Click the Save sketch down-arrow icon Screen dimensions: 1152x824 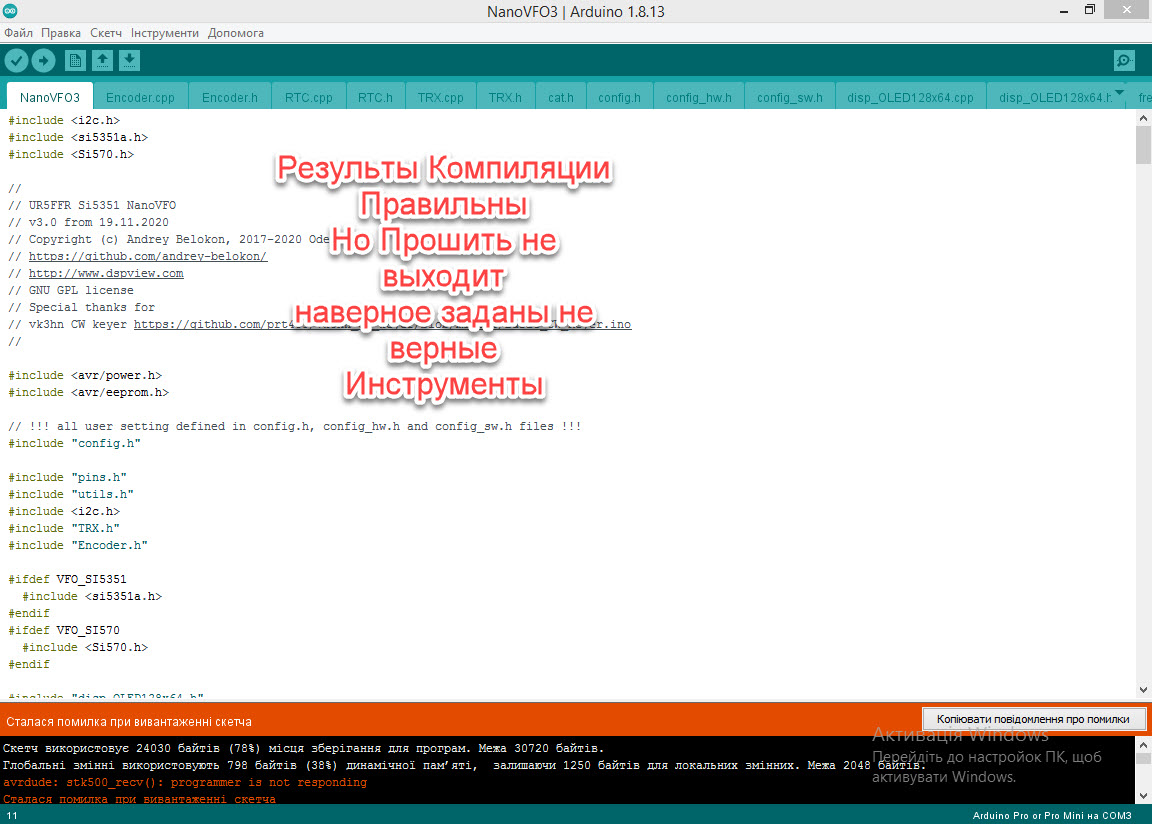(x=129, y=61)
